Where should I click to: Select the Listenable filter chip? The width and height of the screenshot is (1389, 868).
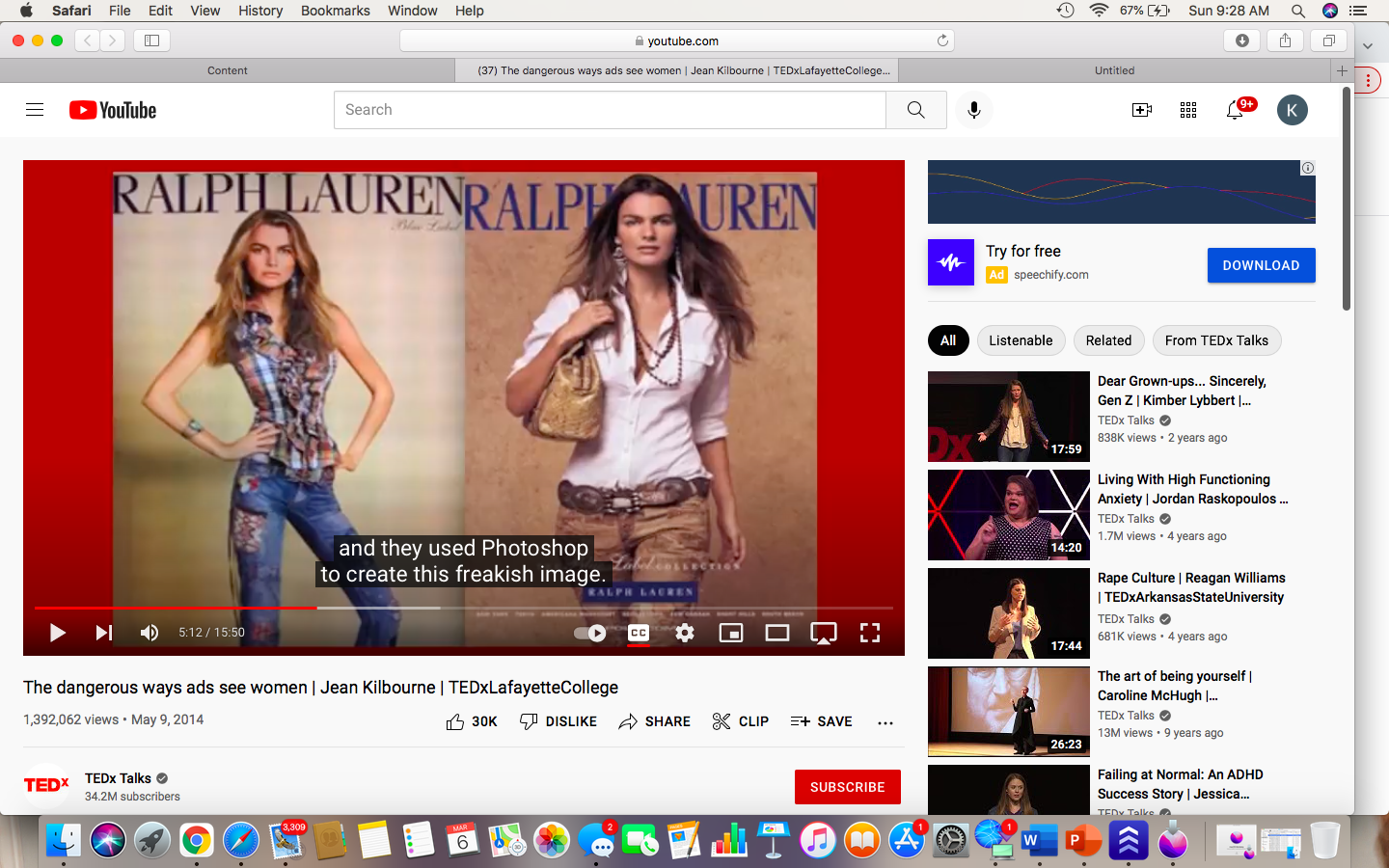coord(1021,340)
